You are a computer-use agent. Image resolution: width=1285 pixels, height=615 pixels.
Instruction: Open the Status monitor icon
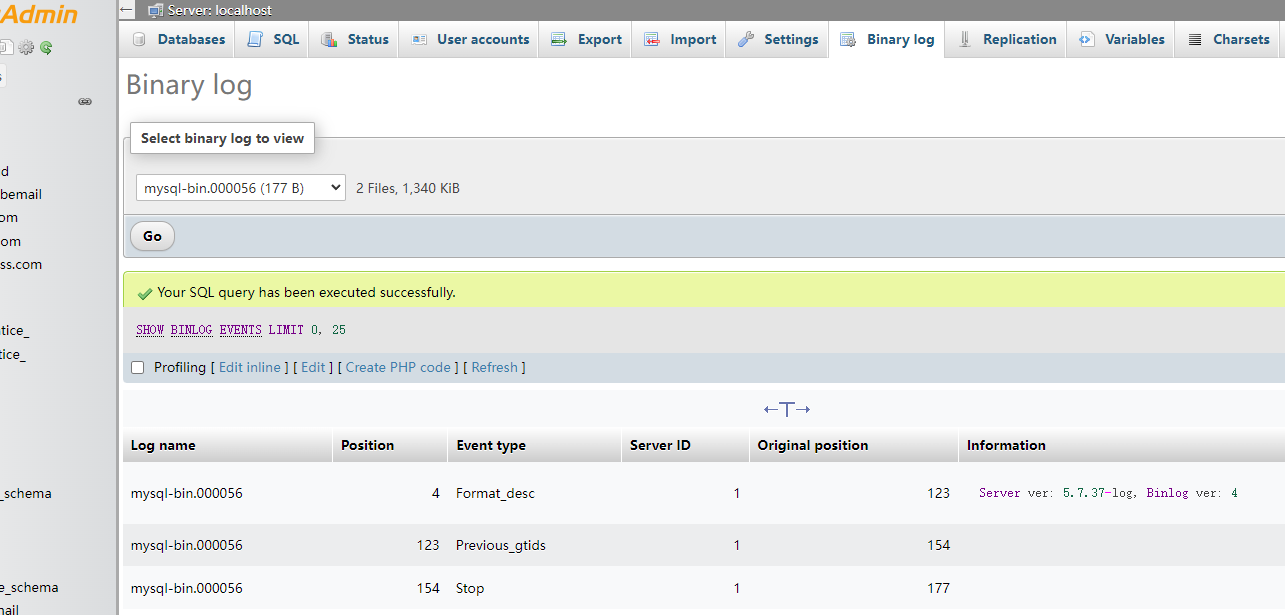pos(330,39)
